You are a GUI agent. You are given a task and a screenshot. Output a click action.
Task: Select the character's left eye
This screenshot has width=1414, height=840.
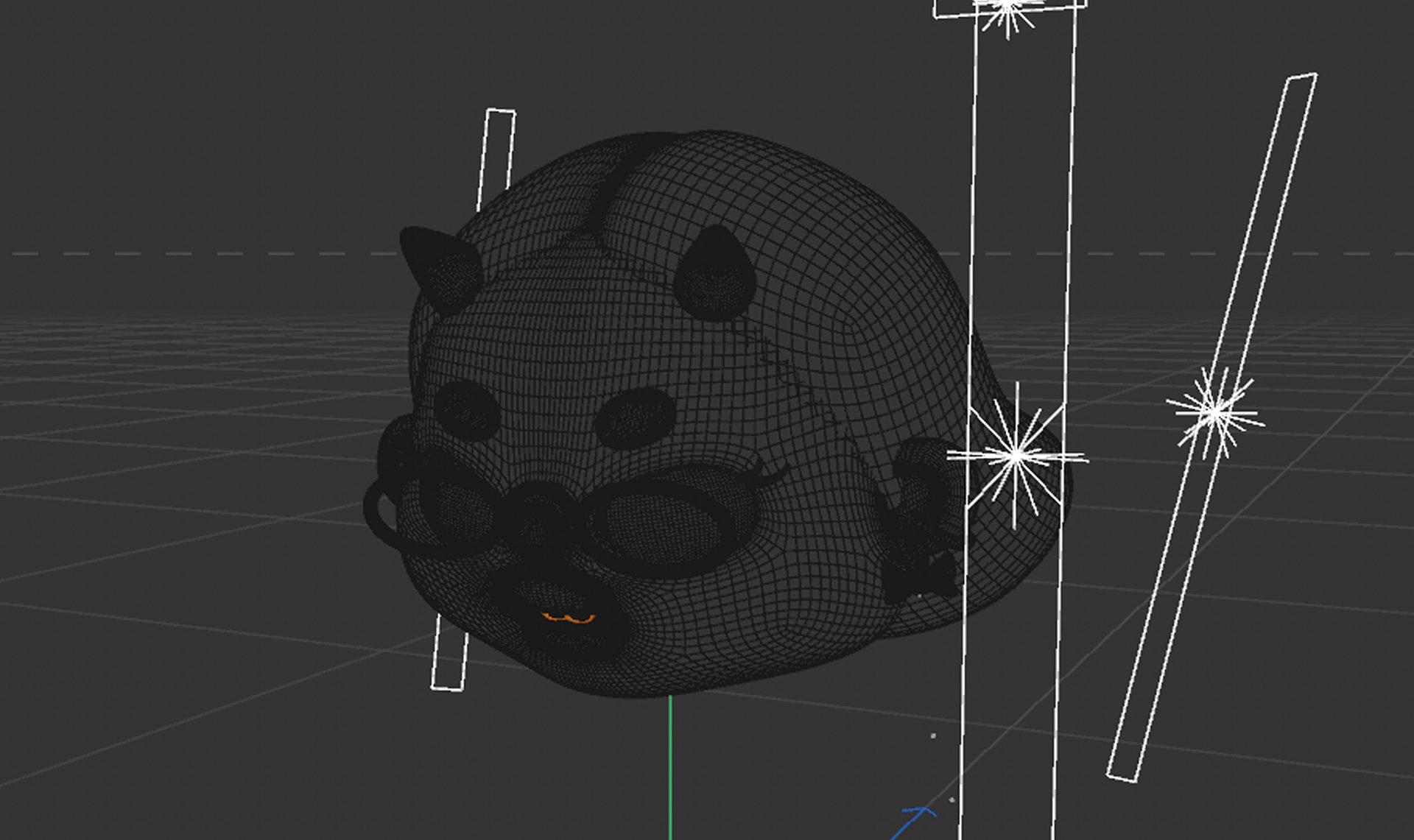tap(465, 409)
